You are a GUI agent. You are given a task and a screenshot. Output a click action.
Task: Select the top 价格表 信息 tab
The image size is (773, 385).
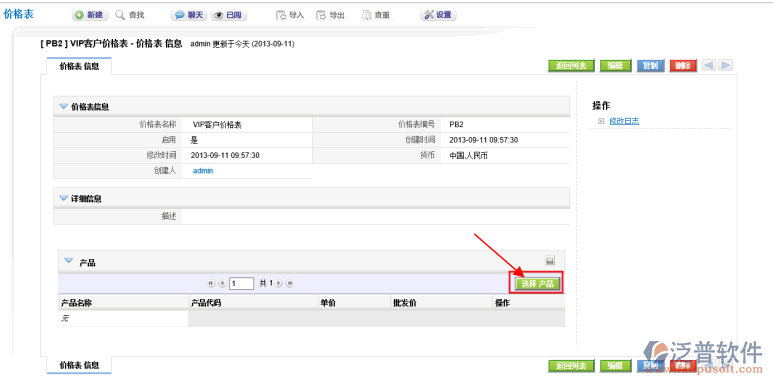(79, 66)
